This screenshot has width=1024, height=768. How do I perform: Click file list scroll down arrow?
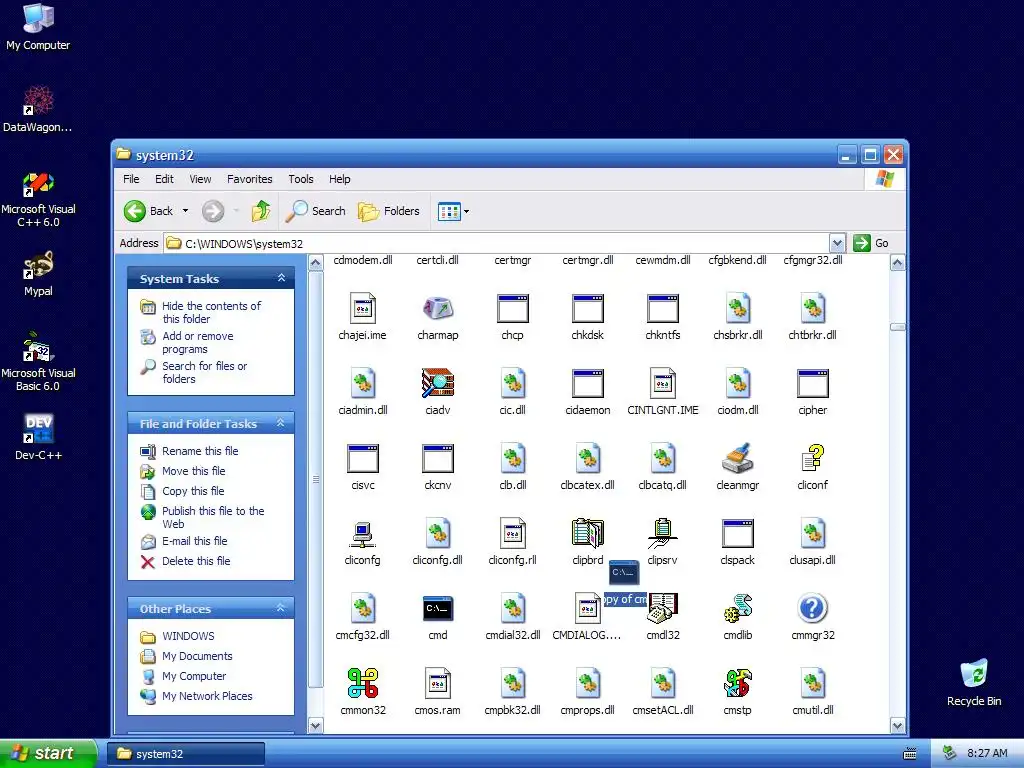tap(897, 726)
